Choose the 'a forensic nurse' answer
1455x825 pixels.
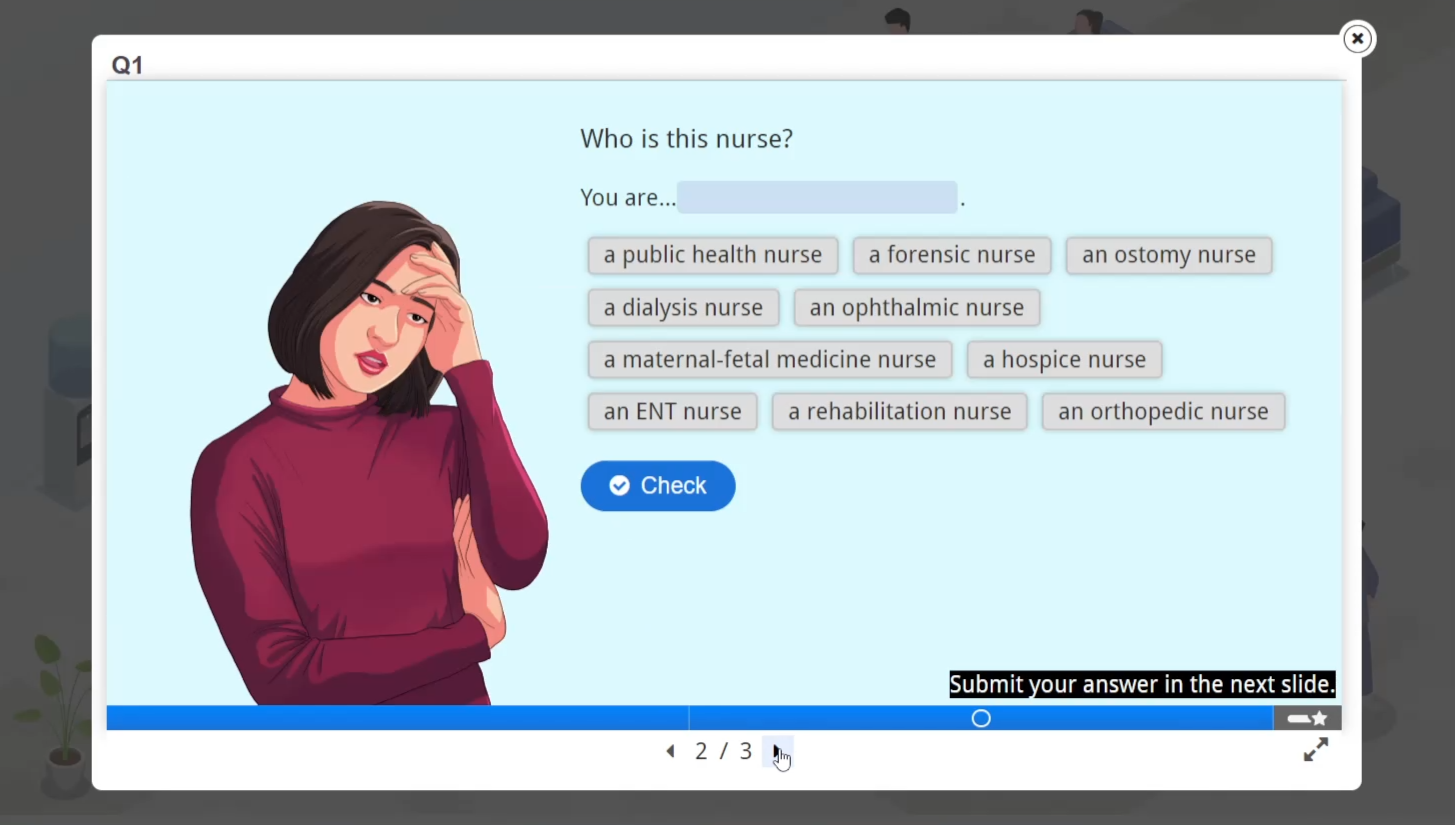[x=952, y=255]
